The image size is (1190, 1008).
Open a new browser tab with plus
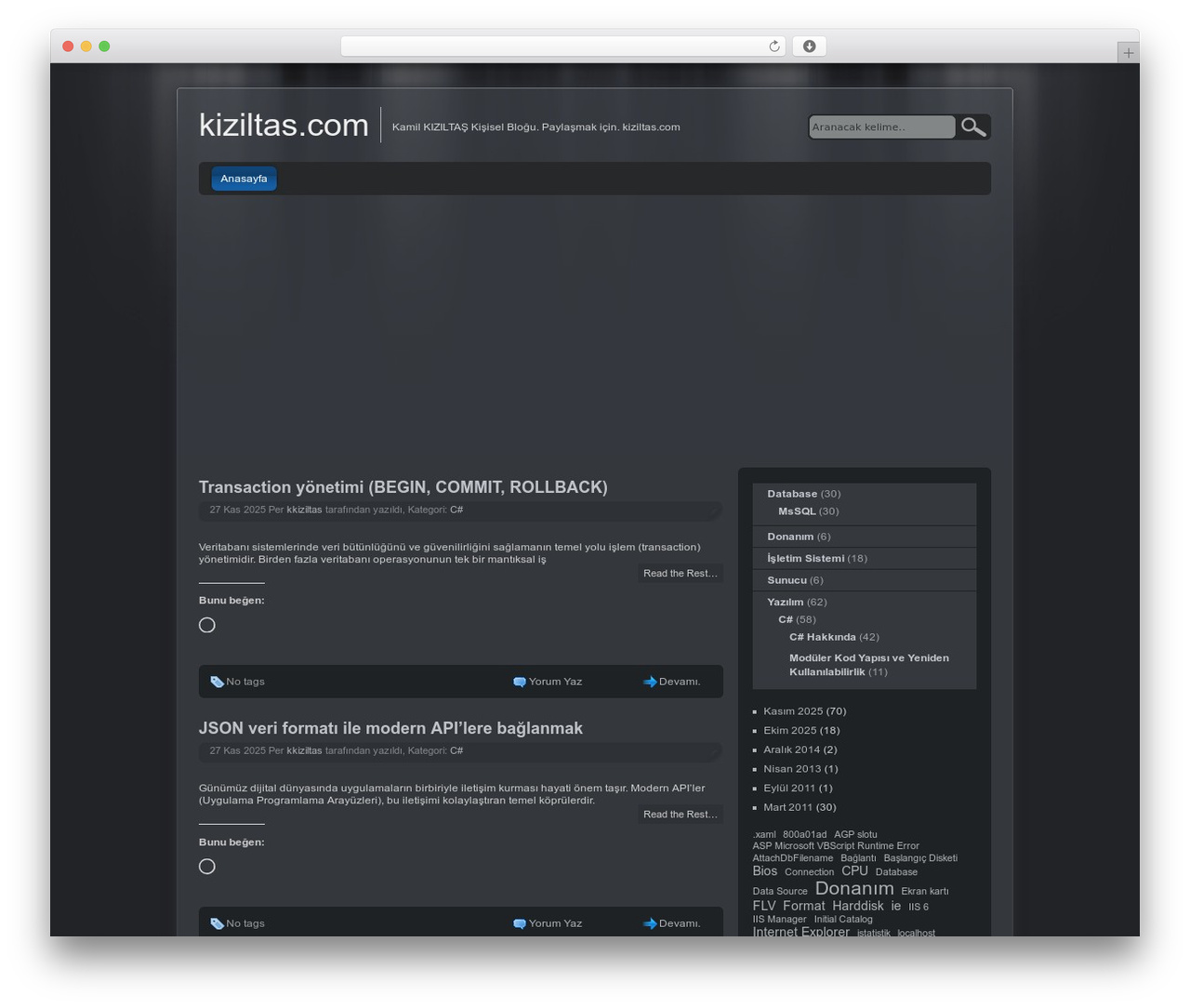point(1128,53)
